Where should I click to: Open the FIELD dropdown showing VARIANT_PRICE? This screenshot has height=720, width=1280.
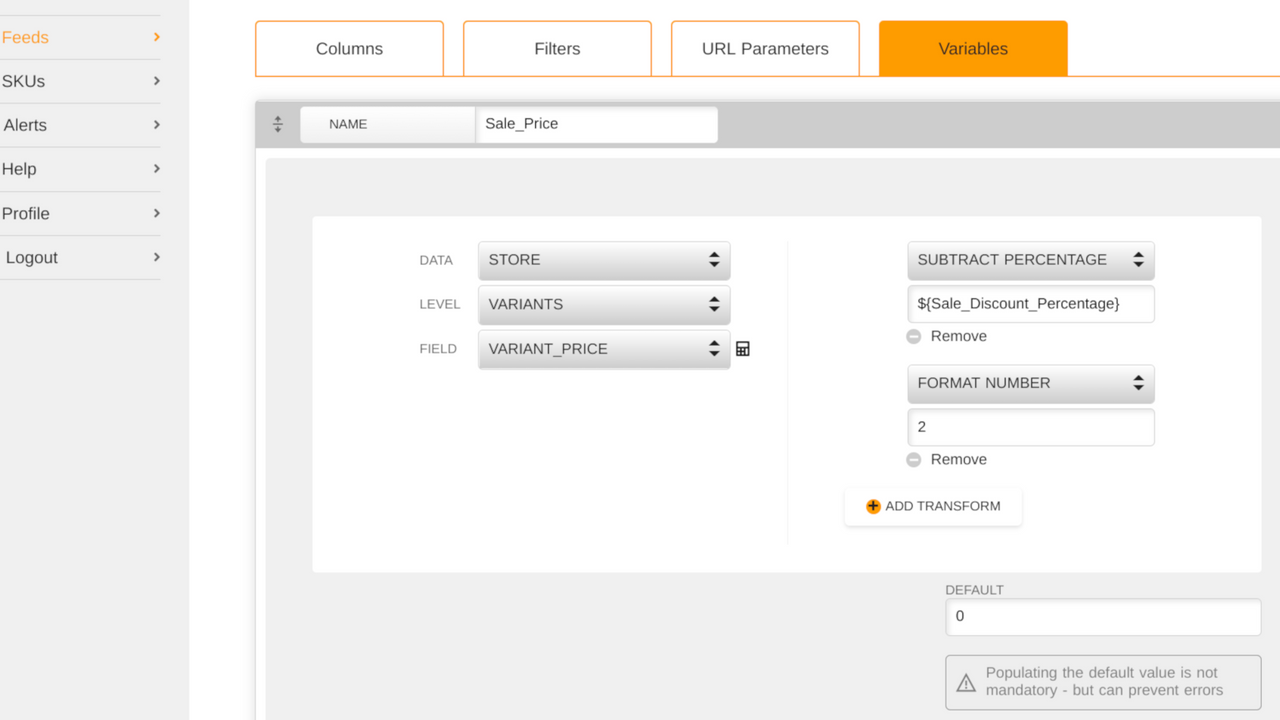(604, 349)
